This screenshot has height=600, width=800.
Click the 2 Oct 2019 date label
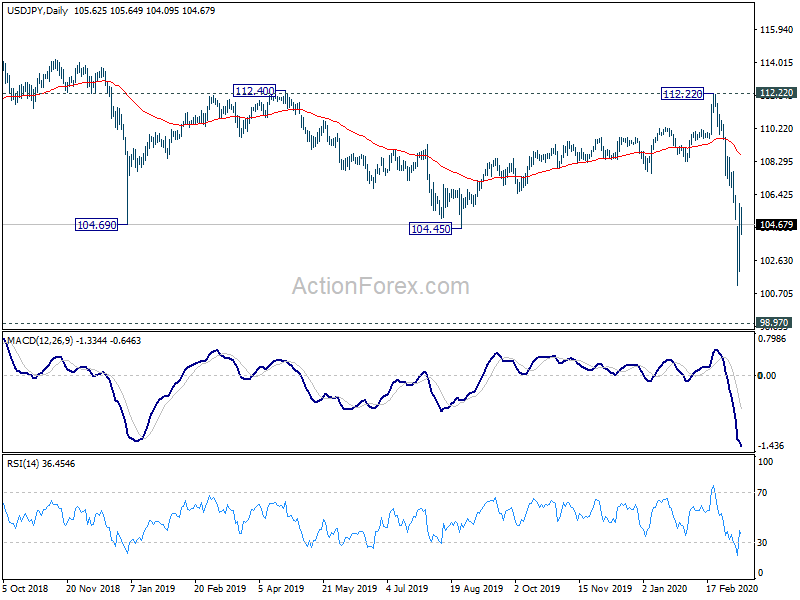click(x=537, y=589)
